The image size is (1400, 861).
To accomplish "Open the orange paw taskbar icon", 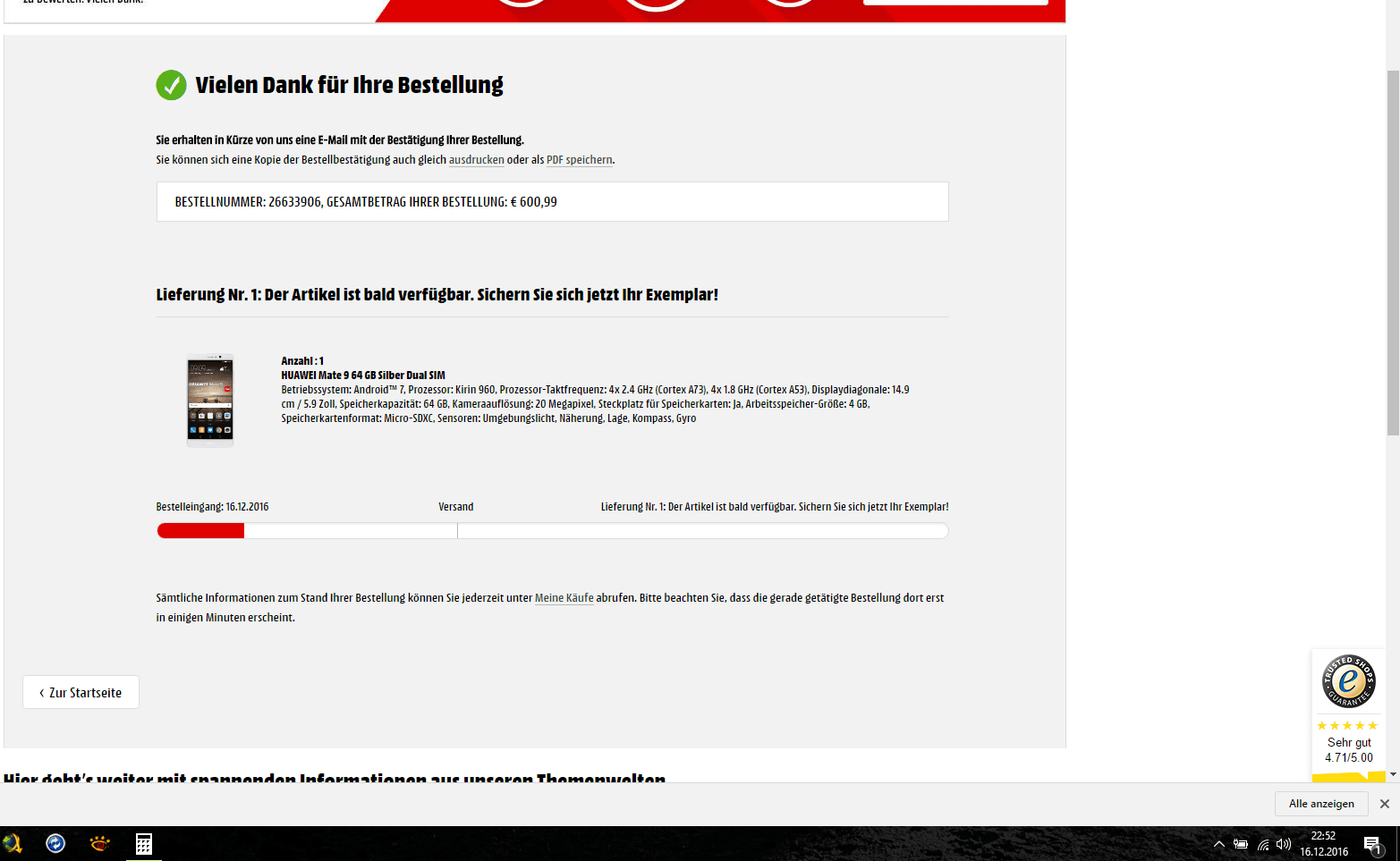I will click(x=99, y=843).
